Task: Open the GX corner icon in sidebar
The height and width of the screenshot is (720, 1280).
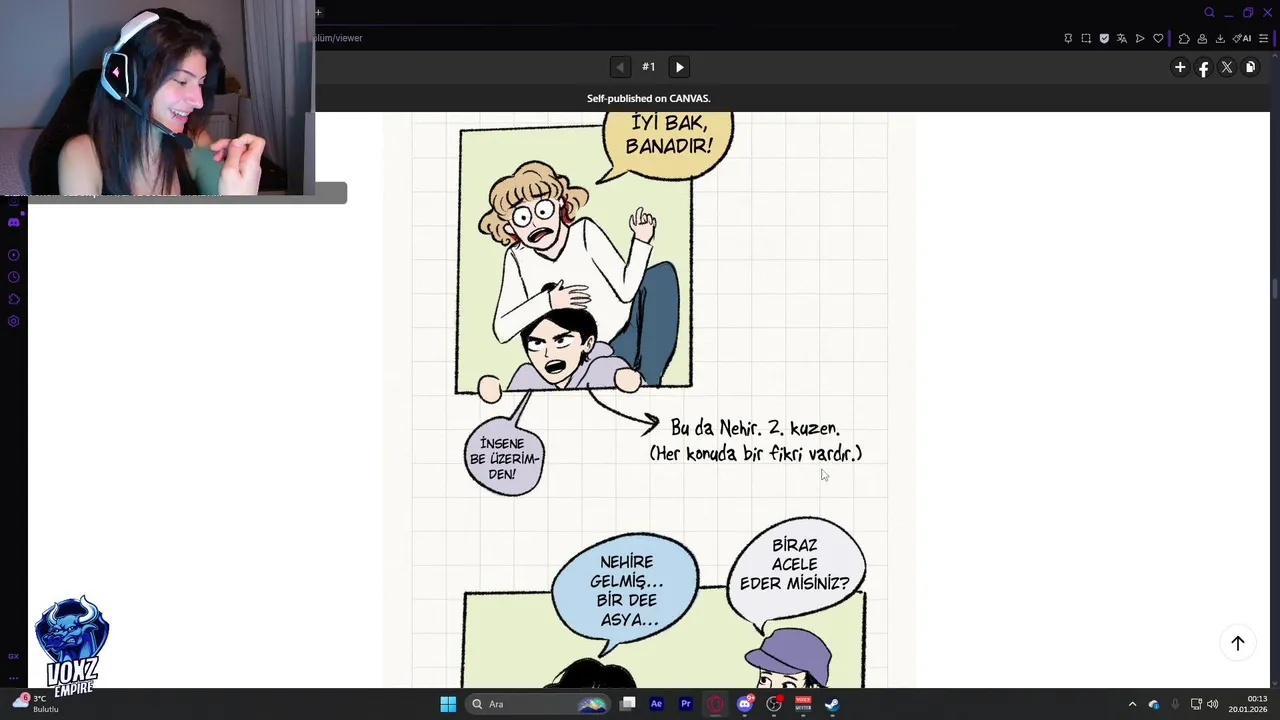Action: coord(13,656)
